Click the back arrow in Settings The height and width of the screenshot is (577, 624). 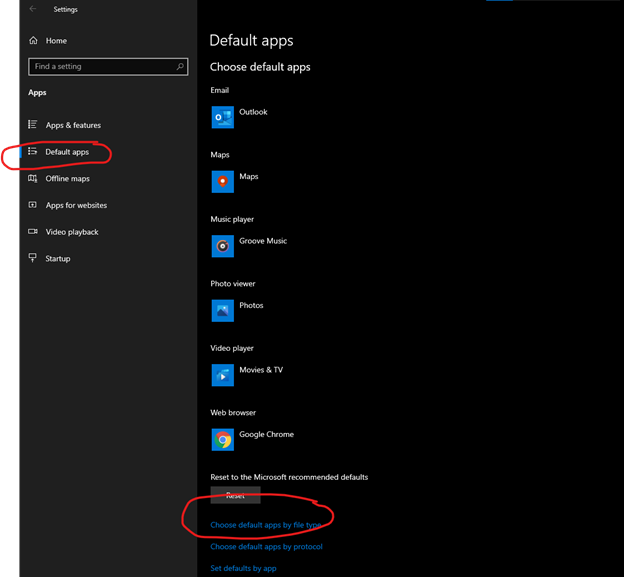pyautogui.click(x=33, y=9)
